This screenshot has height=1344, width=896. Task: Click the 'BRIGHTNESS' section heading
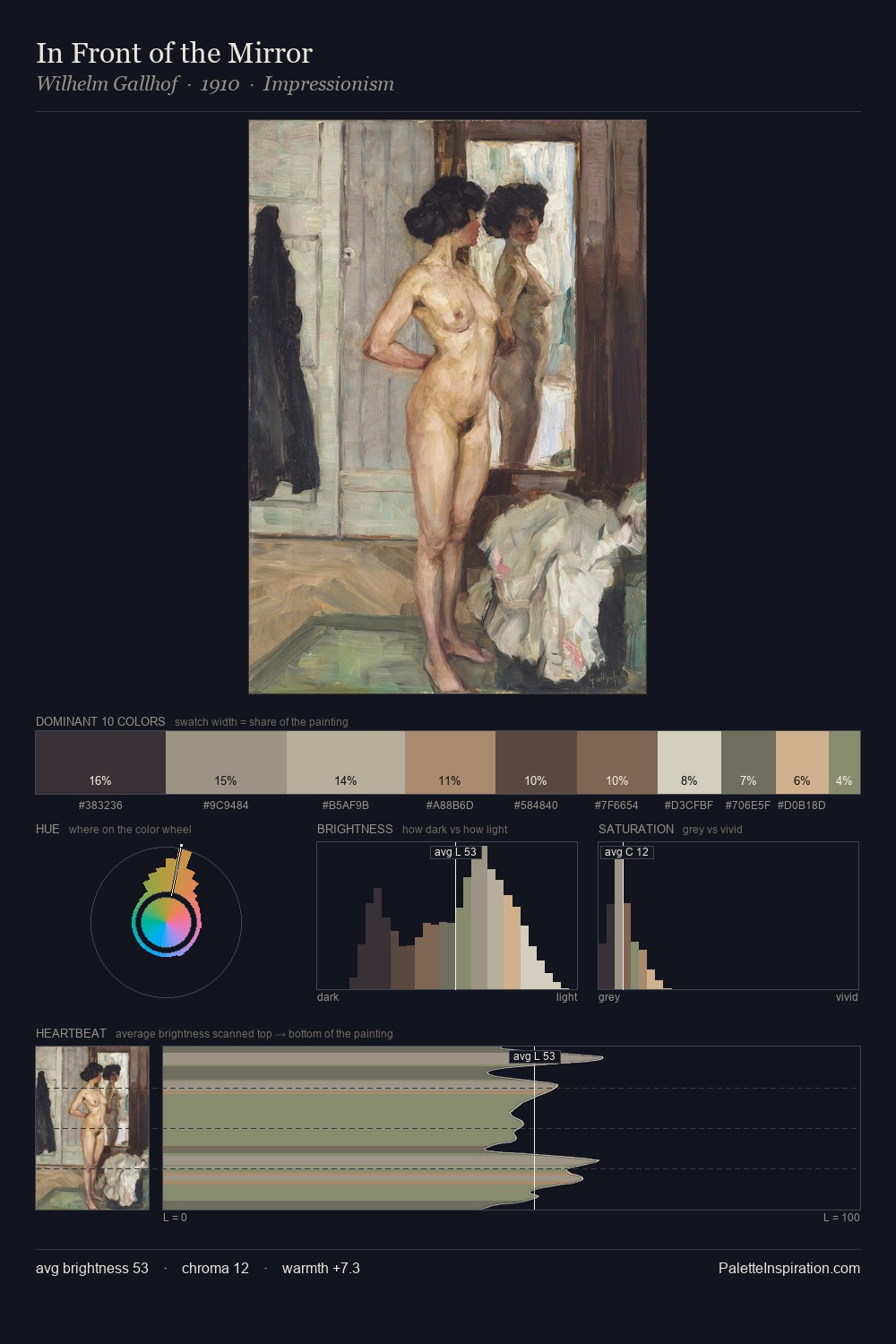[355, 829]
